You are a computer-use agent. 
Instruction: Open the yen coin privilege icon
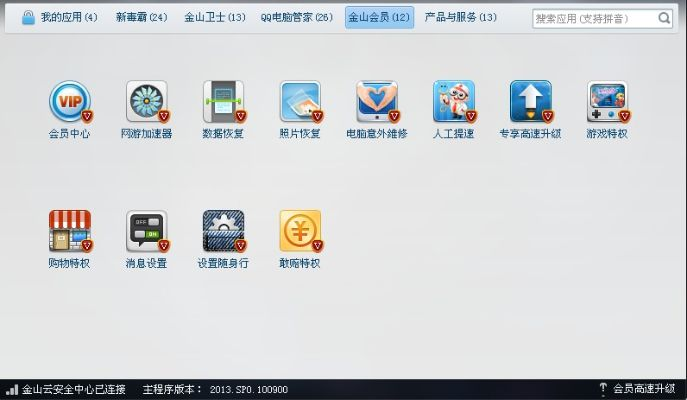[301, 231]
